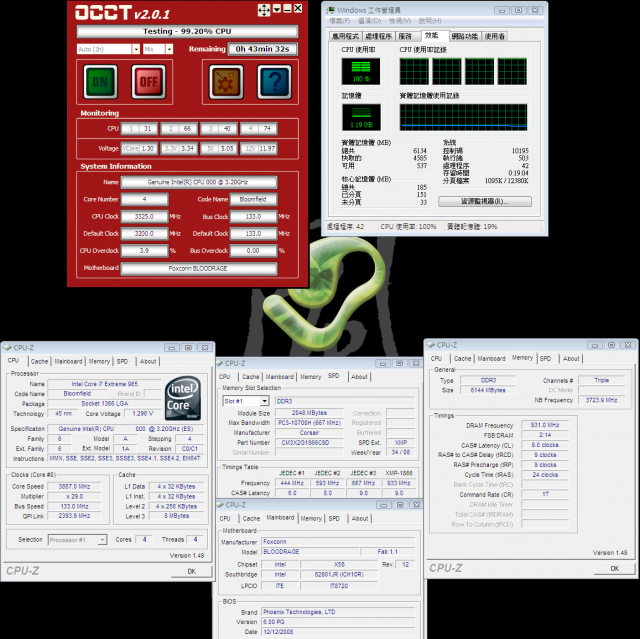Click title icon of CPU-Z Mainboard window
This screenshot has width=640, height=639.
pyautogui.click(x=220, y=505)
